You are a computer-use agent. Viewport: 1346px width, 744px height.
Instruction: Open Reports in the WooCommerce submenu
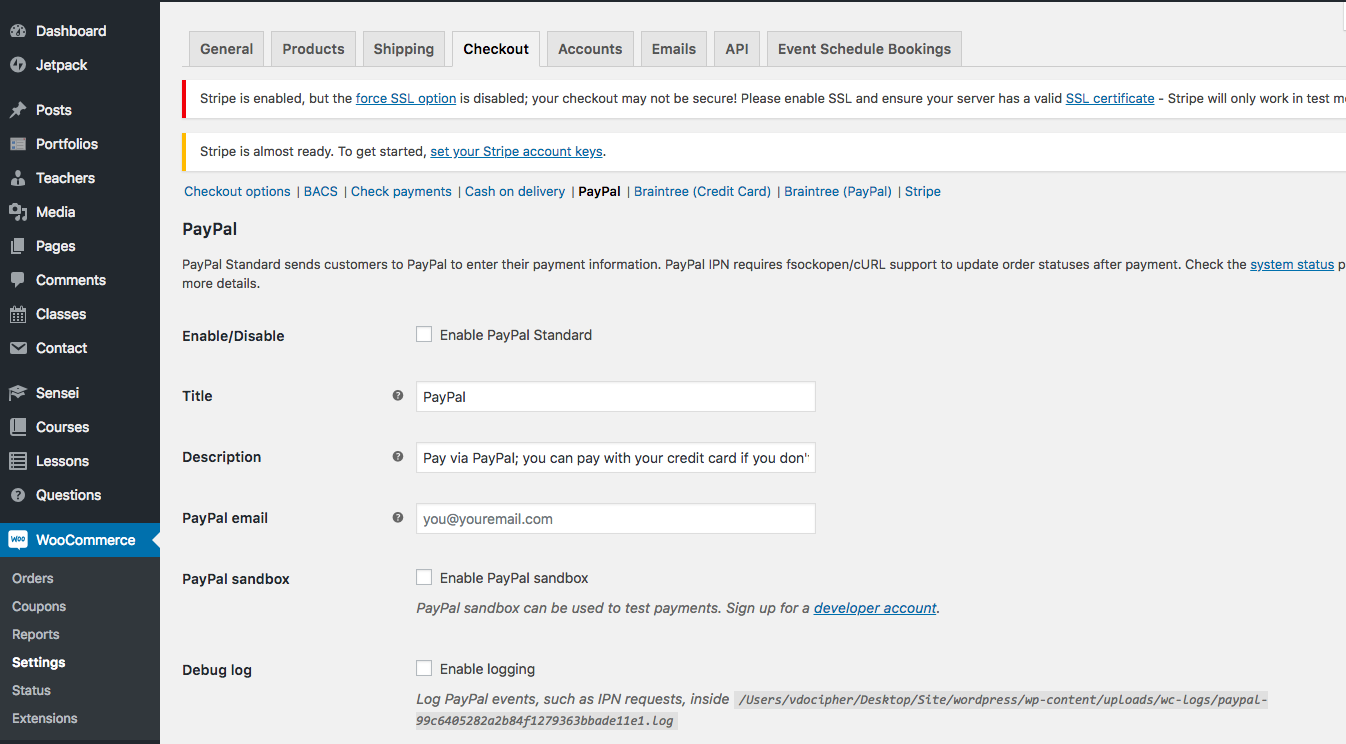point(36,635)
